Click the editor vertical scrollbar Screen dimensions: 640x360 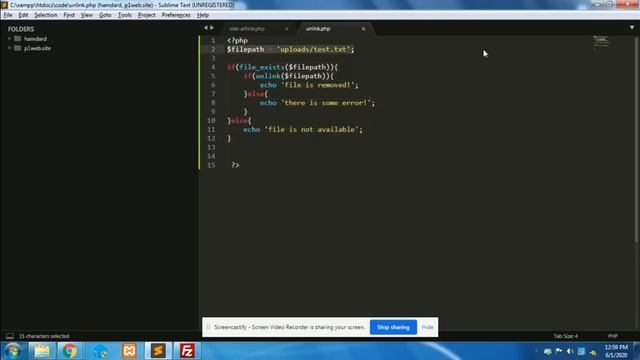[x=636, y=139]
